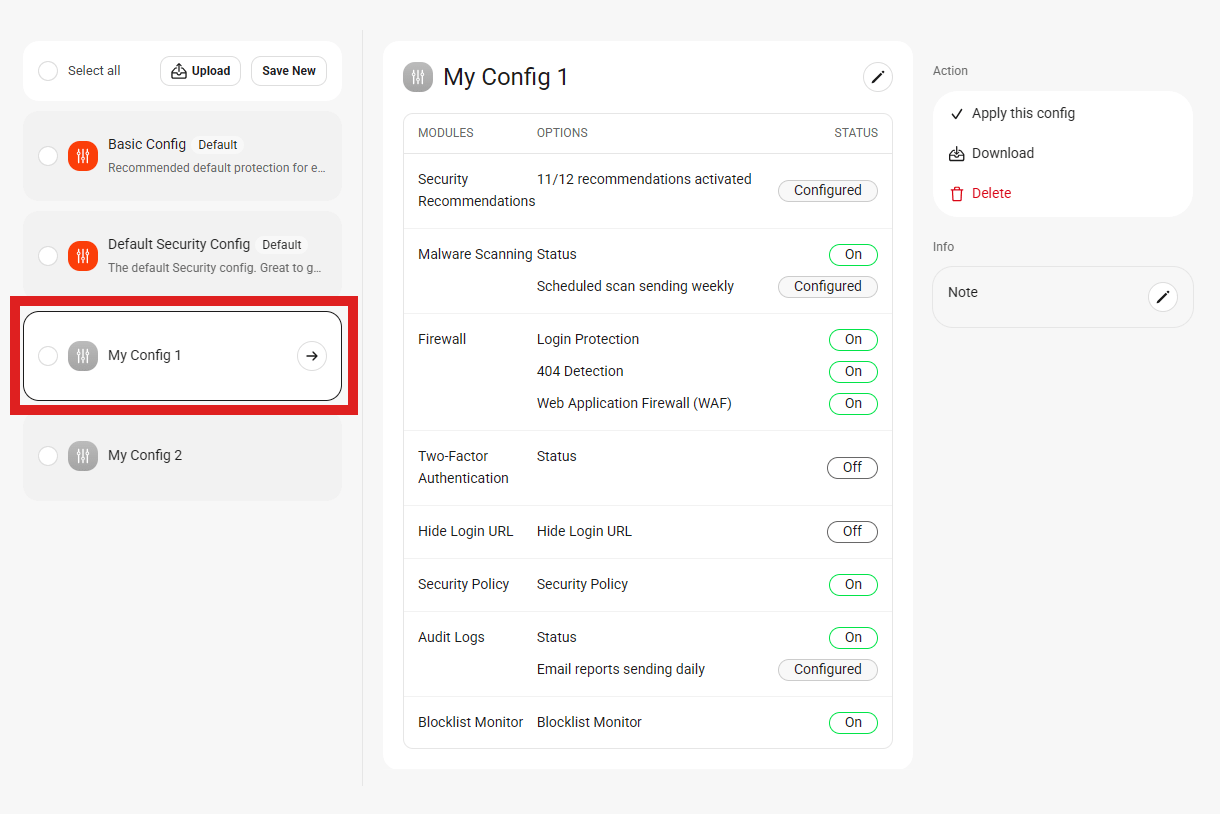1220x814 pixels.
Task: Click Email reports sending daily text
Action: coord(621,669)
